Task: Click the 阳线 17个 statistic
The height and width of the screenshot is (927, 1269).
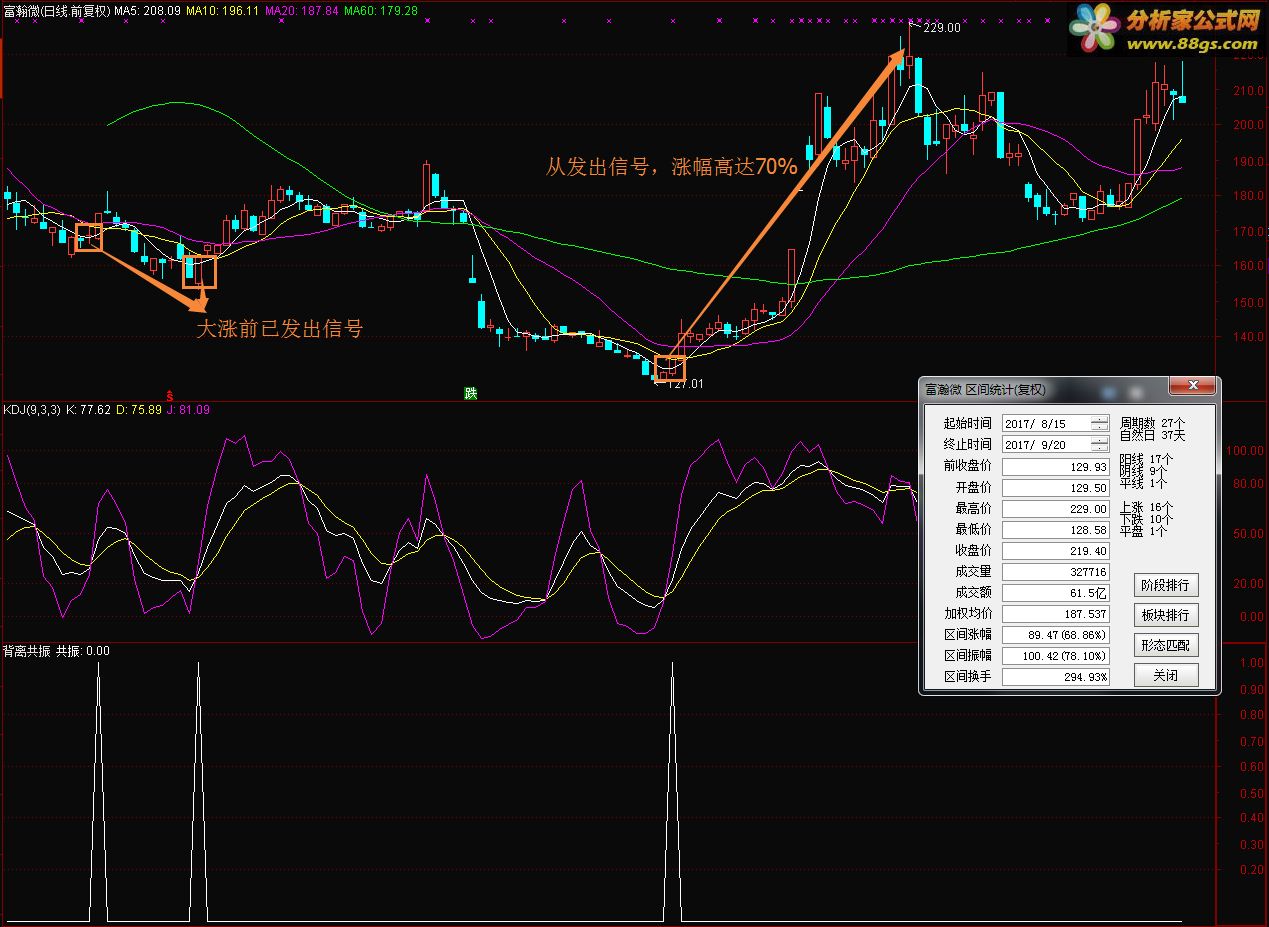Action: pyautogui.click(x=1146, y=459)
